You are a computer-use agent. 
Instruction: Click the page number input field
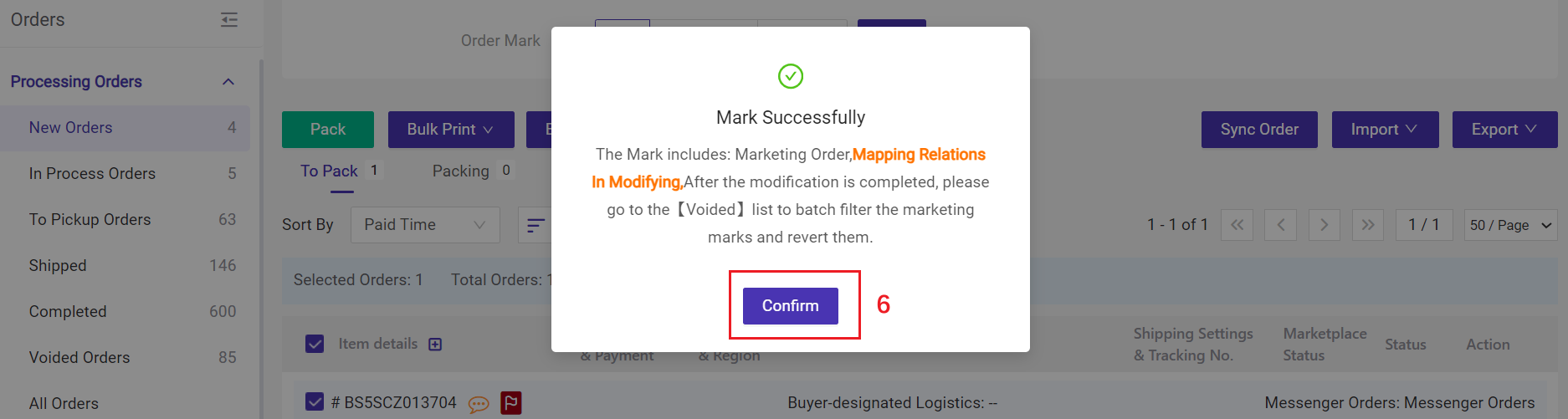pyautogui.click(x=1424, y=225)
